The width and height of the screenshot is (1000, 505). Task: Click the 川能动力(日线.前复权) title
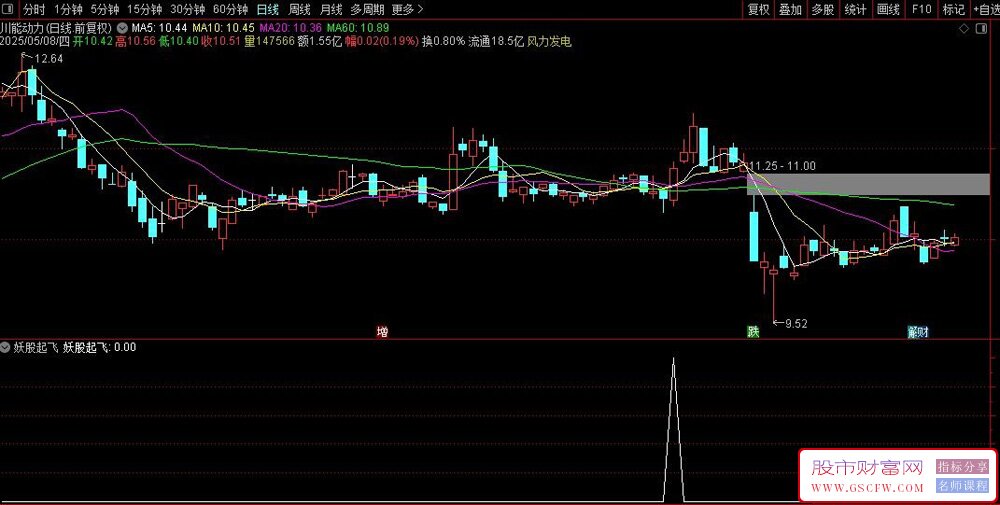coord(57,28)
